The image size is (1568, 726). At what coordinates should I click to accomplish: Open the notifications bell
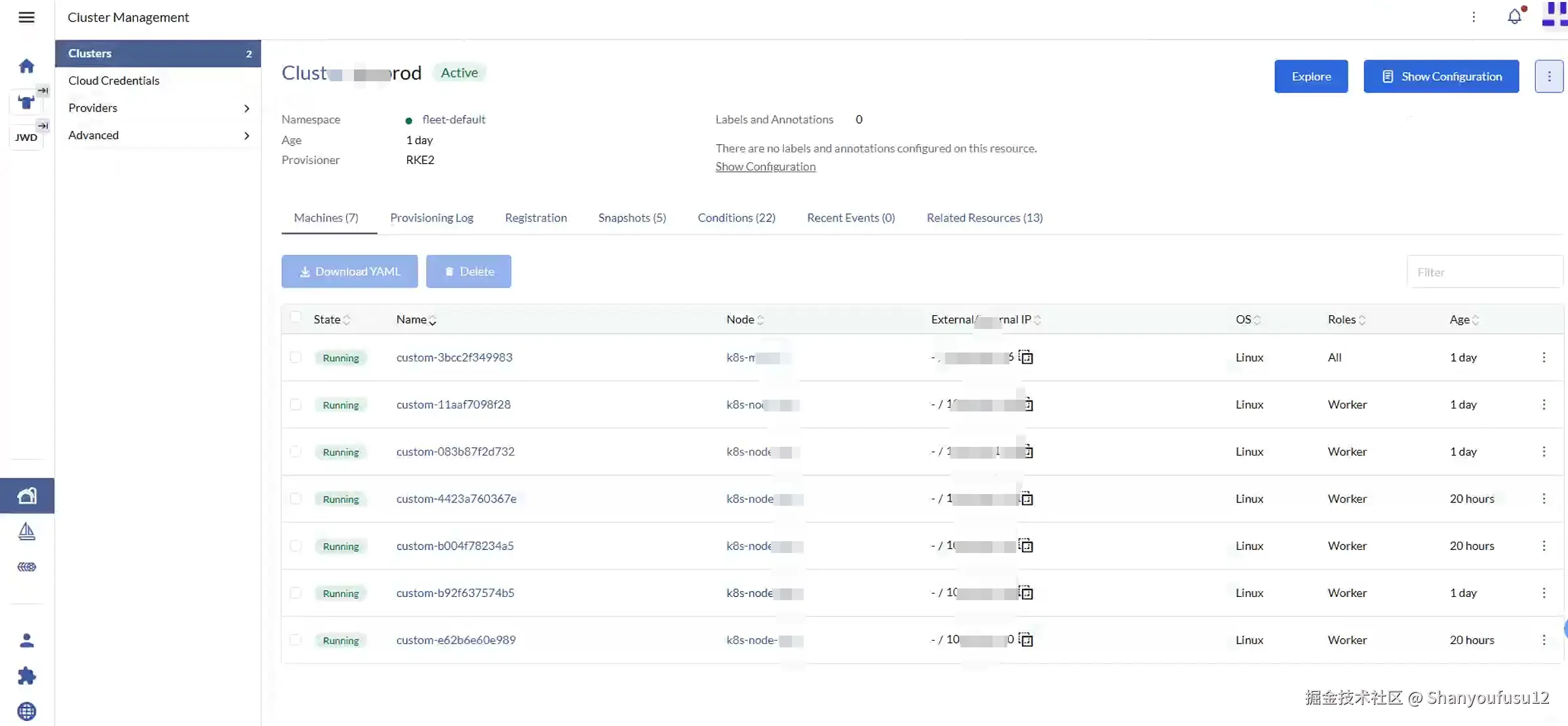pos(1514,16)
